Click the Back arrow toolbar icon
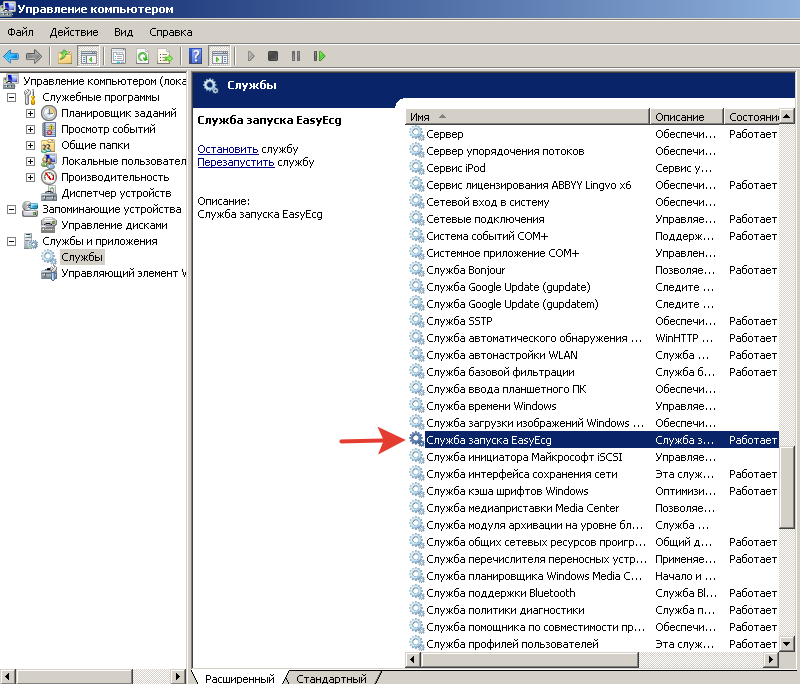 11,56
